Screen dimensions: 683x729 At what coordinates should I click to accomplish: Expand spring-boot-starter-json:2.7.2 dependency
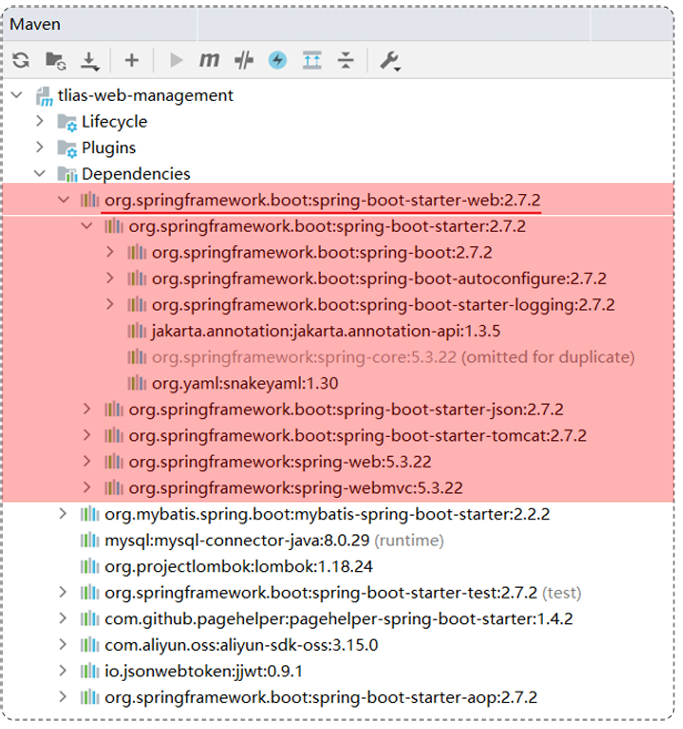(x=87, y=409)
